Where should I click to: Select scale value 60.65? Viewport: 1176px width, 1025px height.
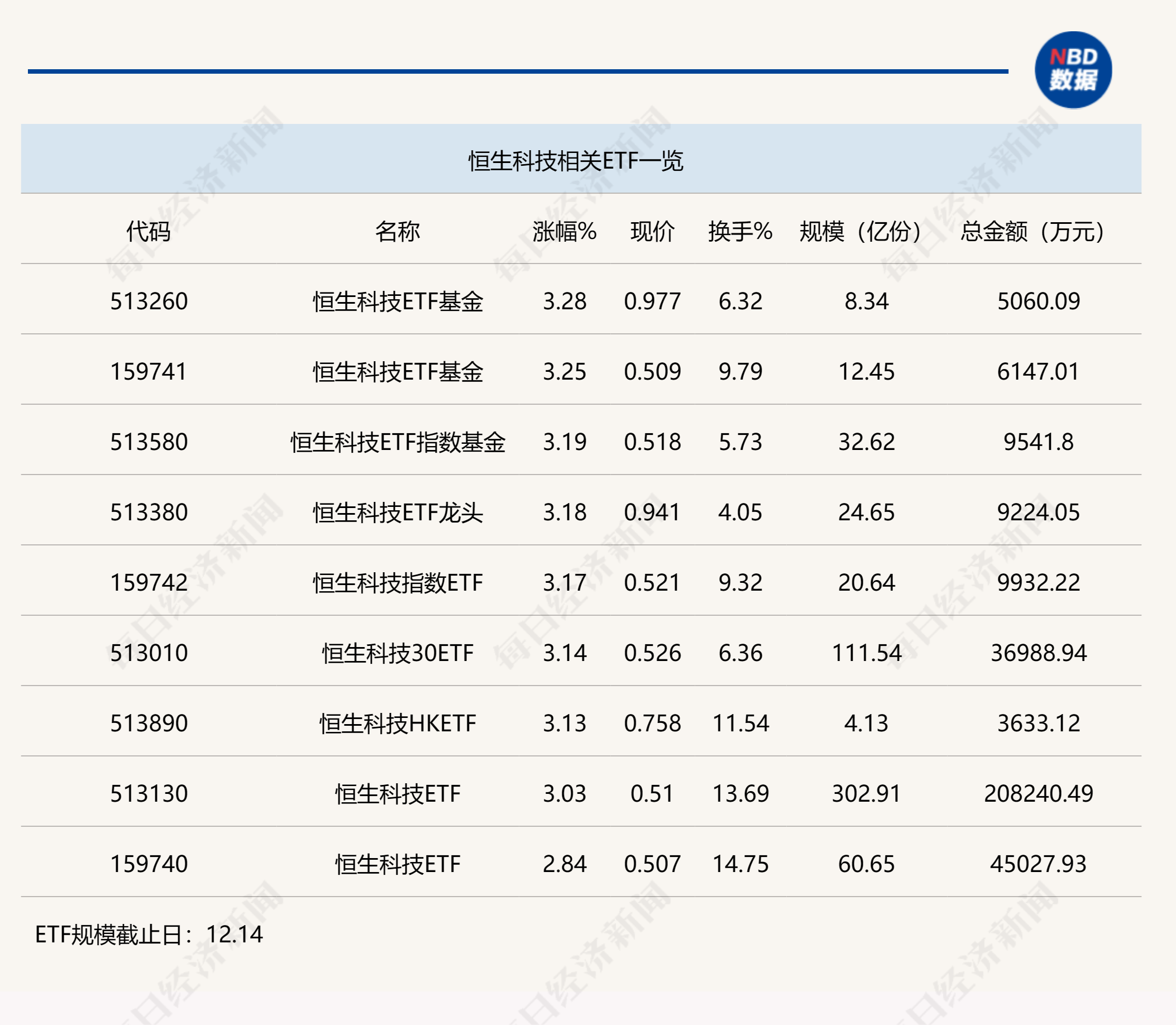[867, 864]
